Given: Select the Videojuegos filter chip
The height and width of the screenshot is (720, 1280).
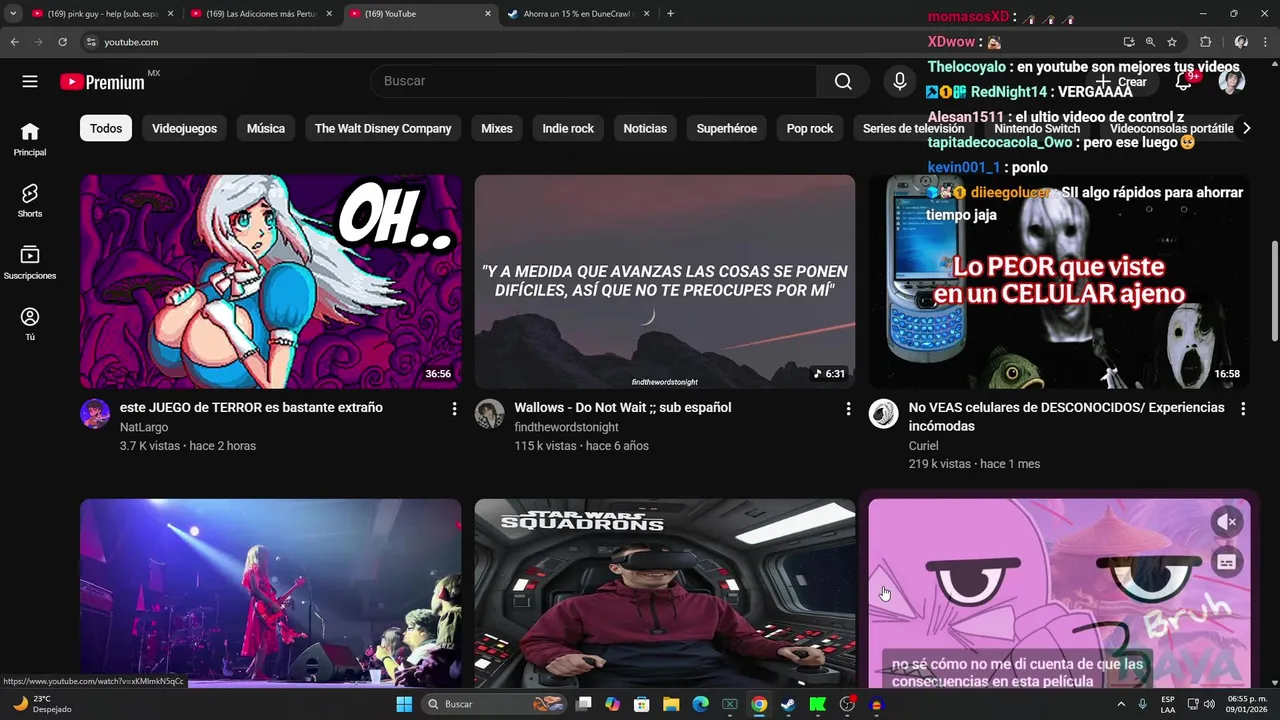Looking at the screenshot, I should pos(184,128).
